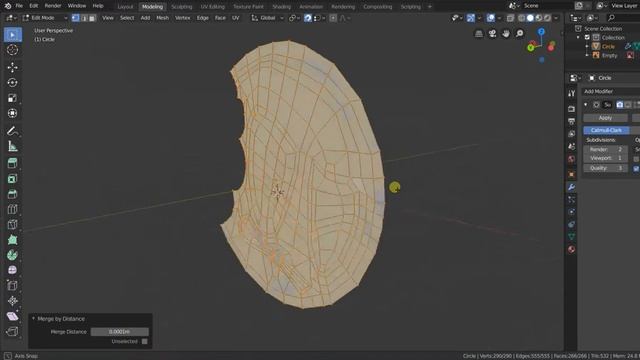Select the Inset Faces tool
The image size is (640, 360).
[12, 179]
